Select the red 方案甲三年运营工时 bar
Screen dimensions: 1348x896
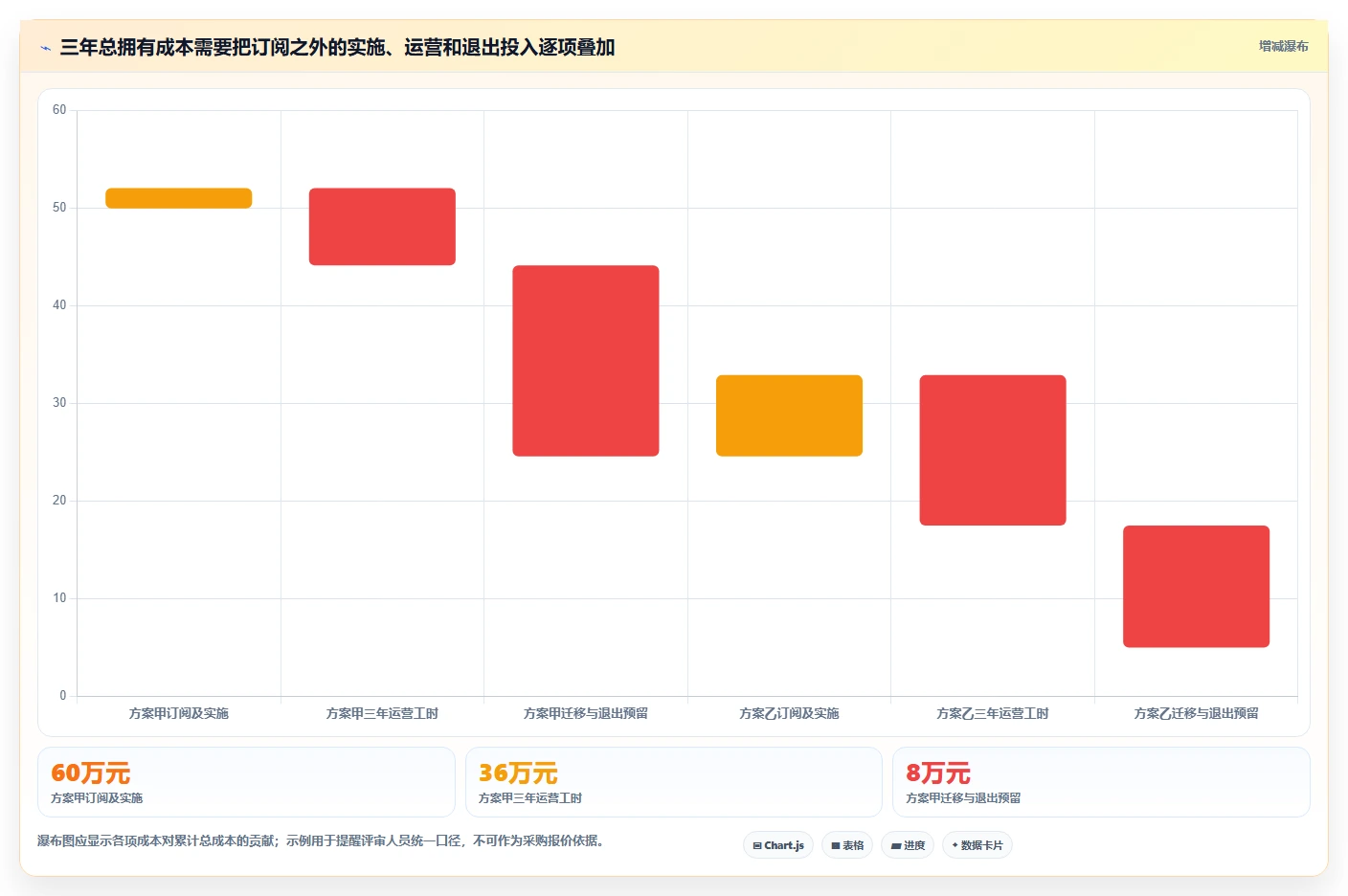[382, 227]
